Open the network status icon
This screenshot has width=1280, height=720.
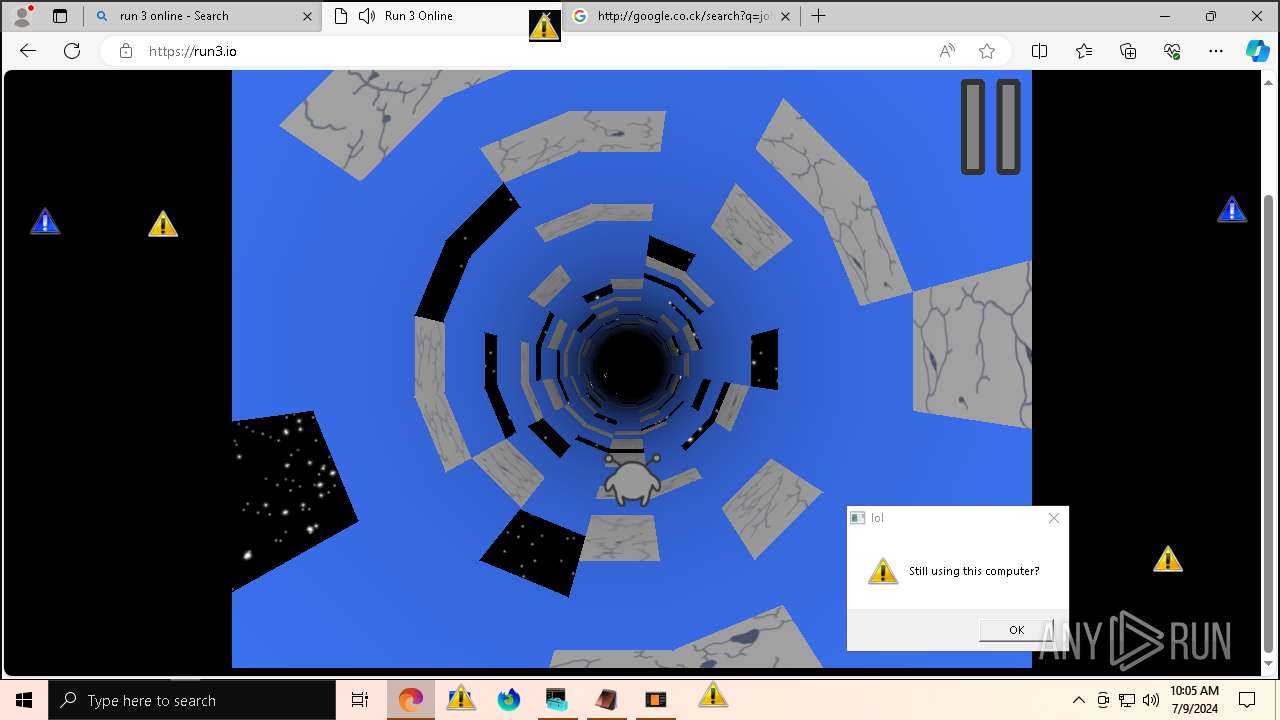pos(1127,700)
